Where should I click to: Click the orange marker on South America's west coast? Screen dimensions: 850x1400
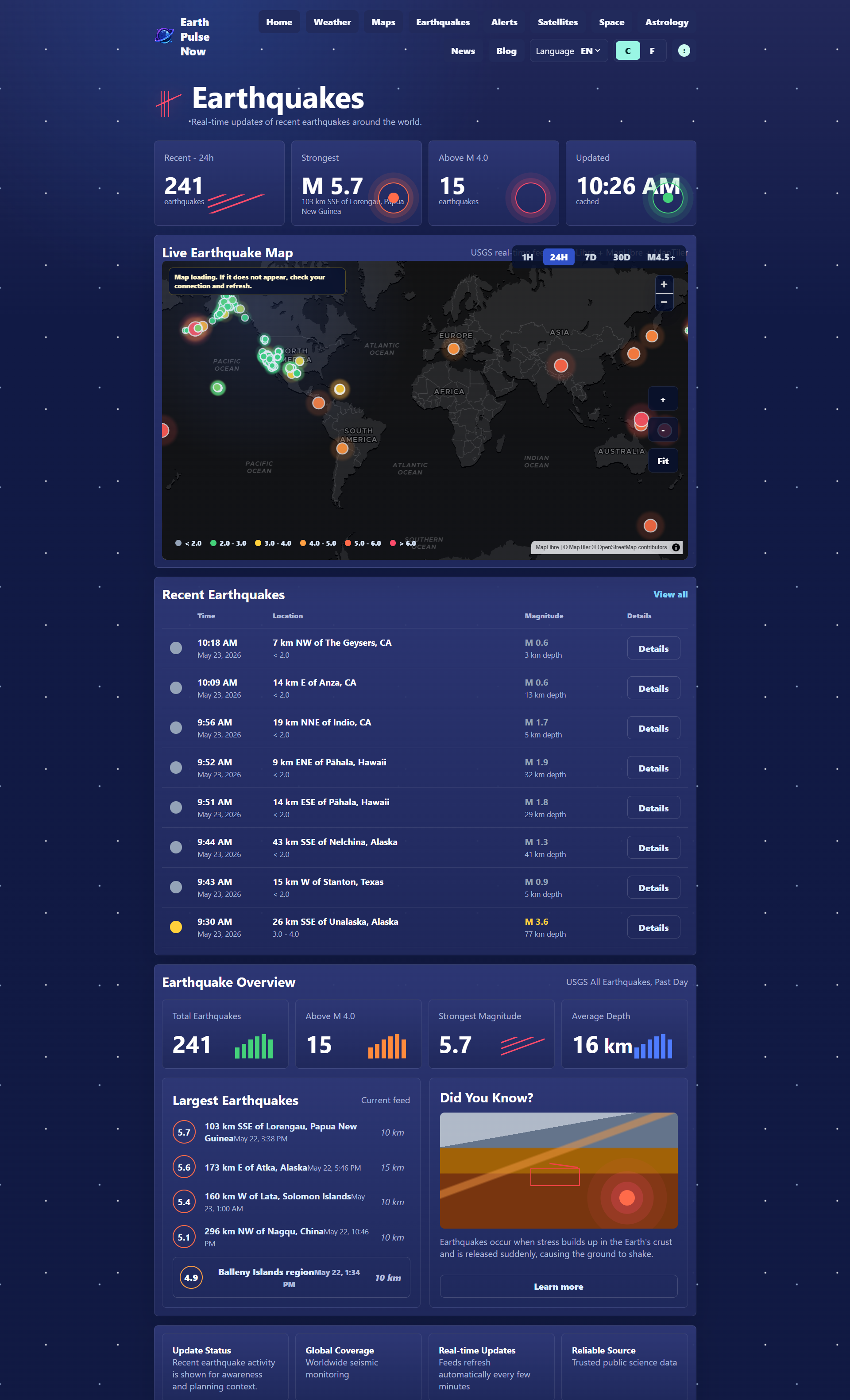coord(342,448)
